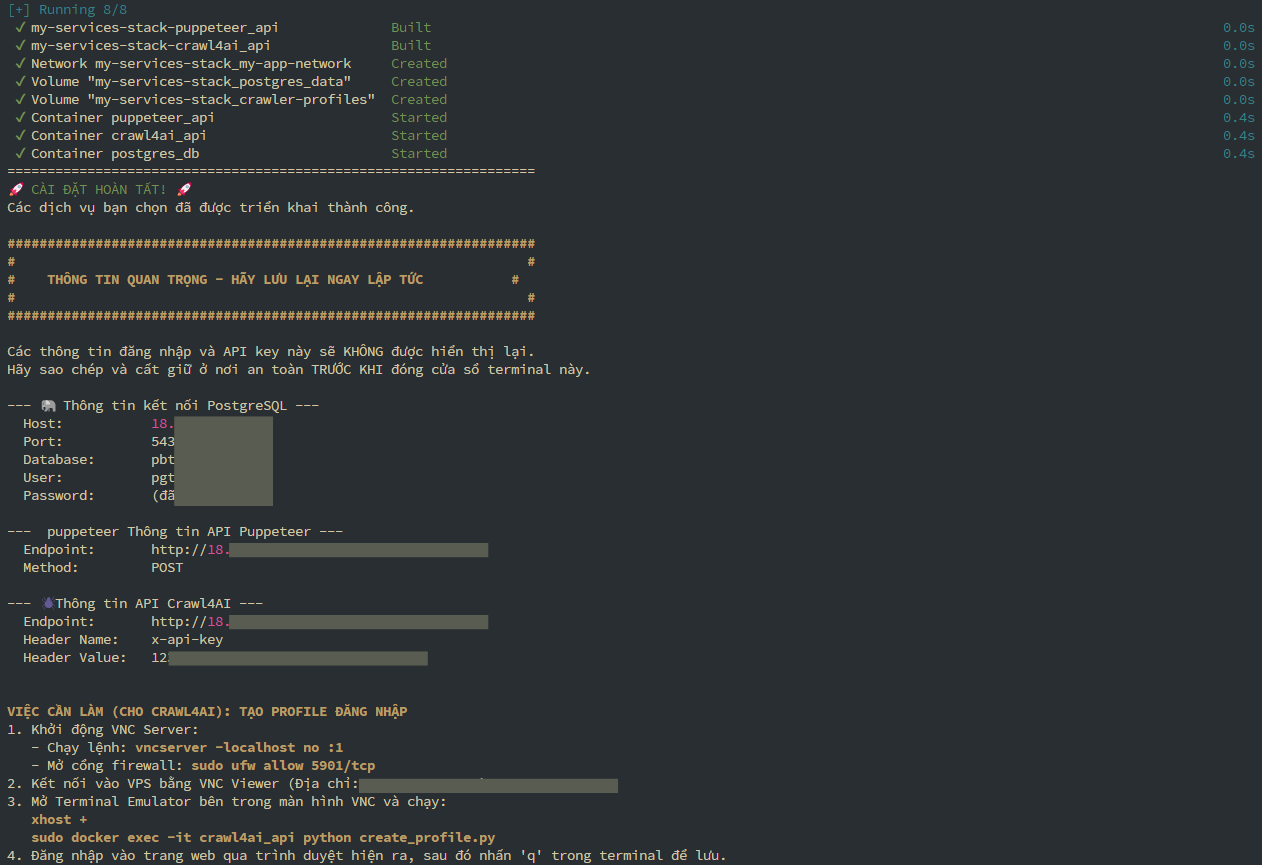Click the vncserver -localhost no :1 command
This screenshot has width=1262, height=865.
coord(239,748)
